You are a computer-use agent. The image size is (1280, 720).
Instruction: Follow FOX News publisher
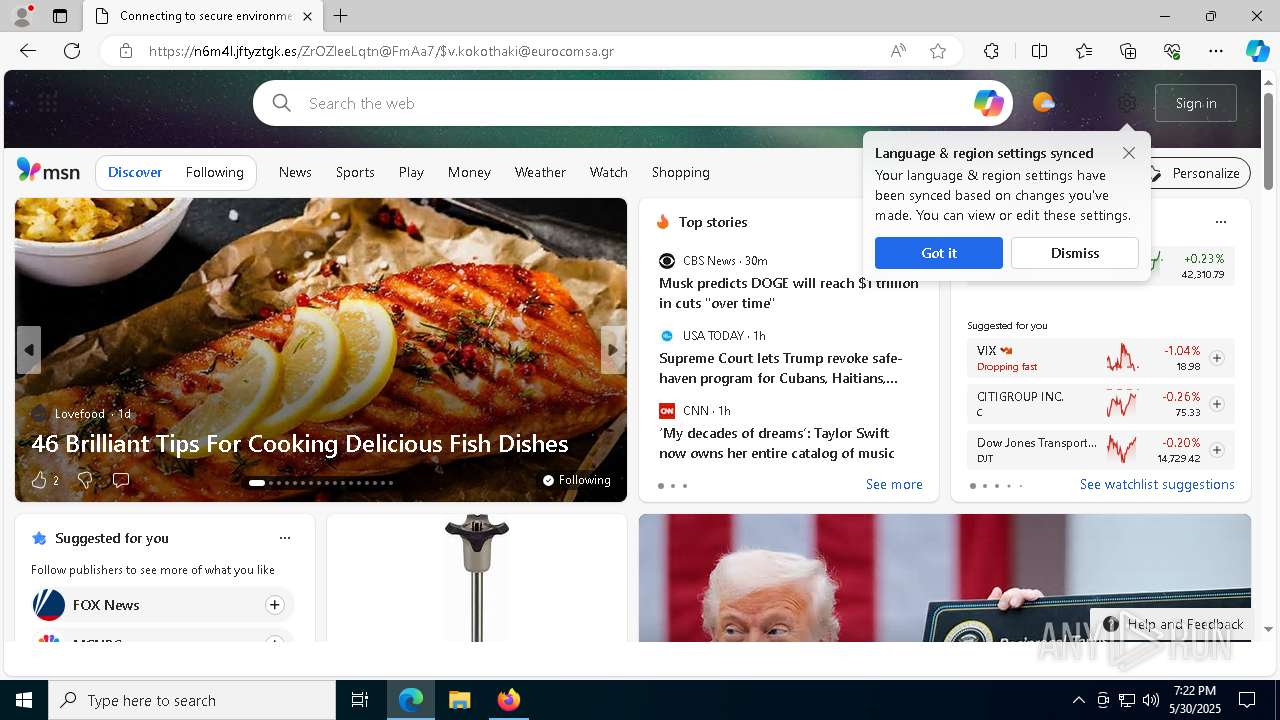click(274, 605)
